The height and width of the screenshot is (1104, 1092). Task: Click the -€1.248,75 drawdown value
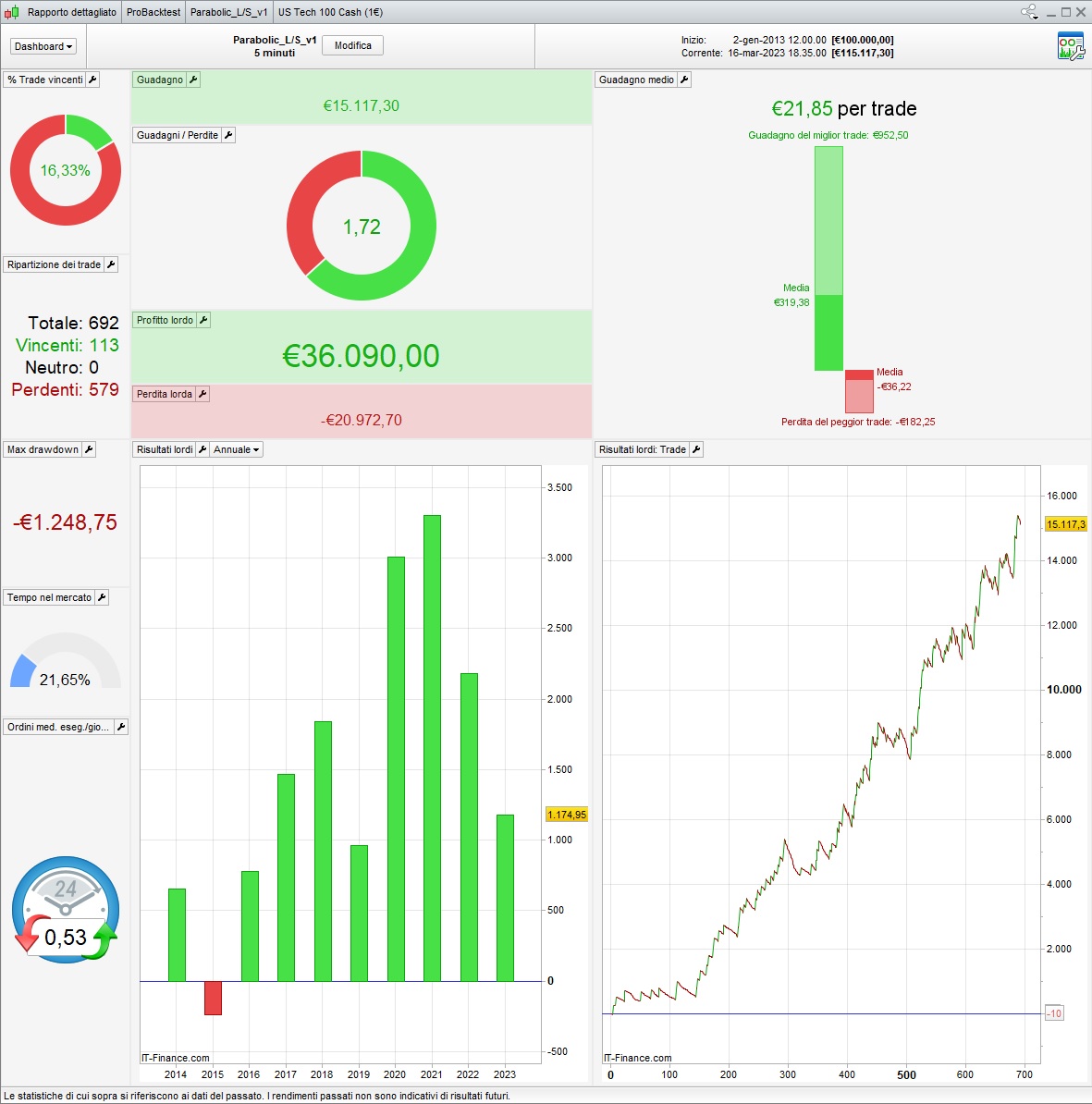pos(65,522)
